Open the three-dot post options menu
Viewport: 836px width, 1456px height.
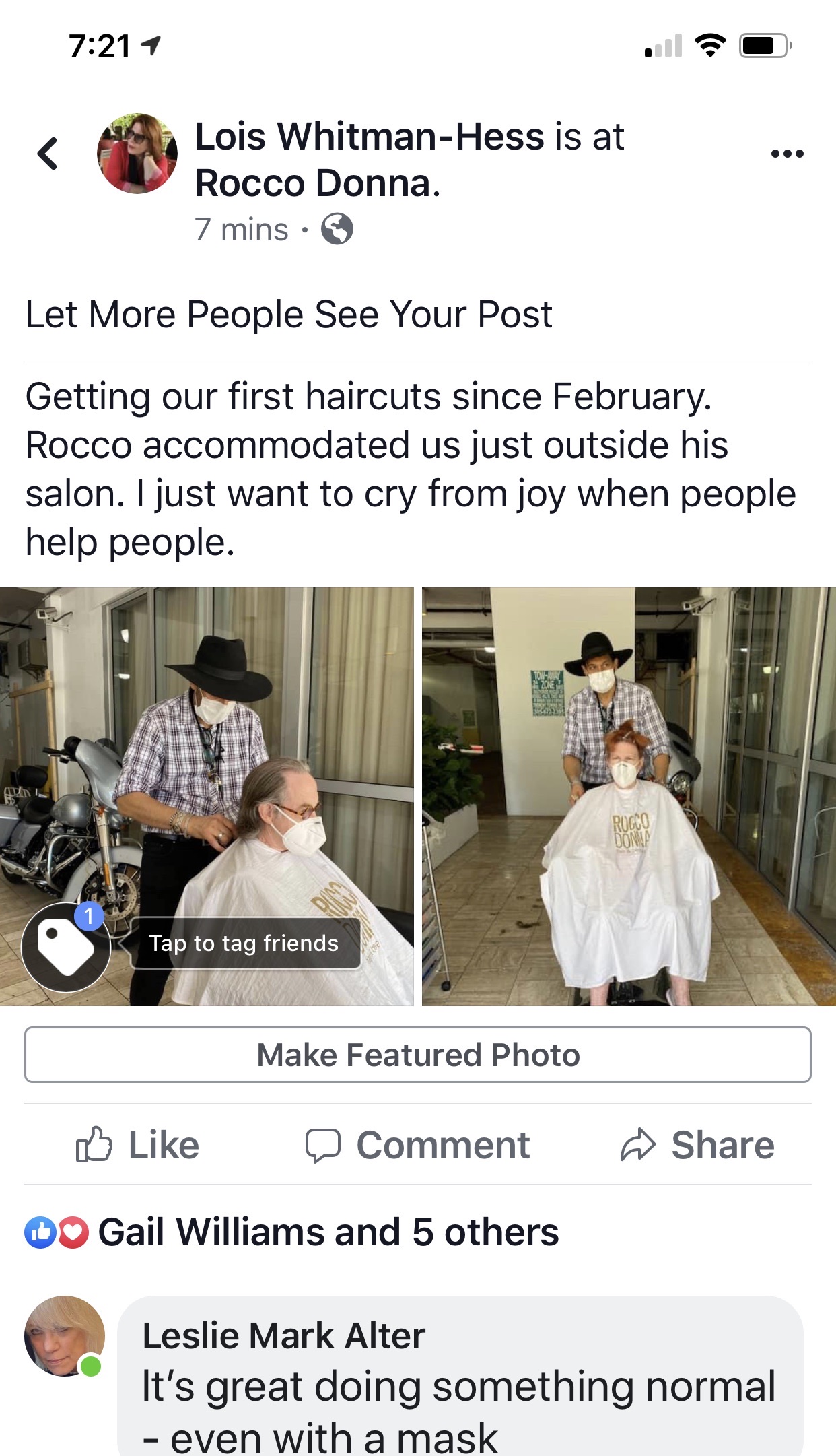click(787, 154)
